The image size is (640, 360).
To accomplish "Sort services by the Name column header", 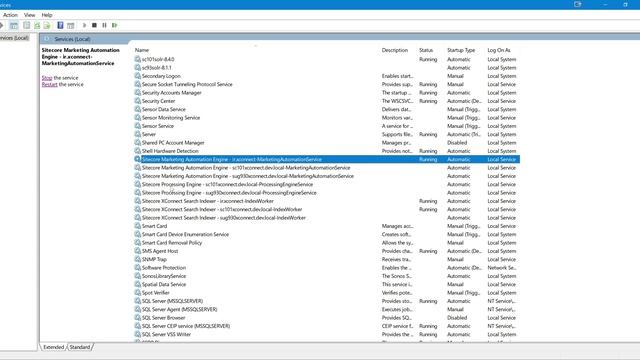I will (x=142, y=50).
